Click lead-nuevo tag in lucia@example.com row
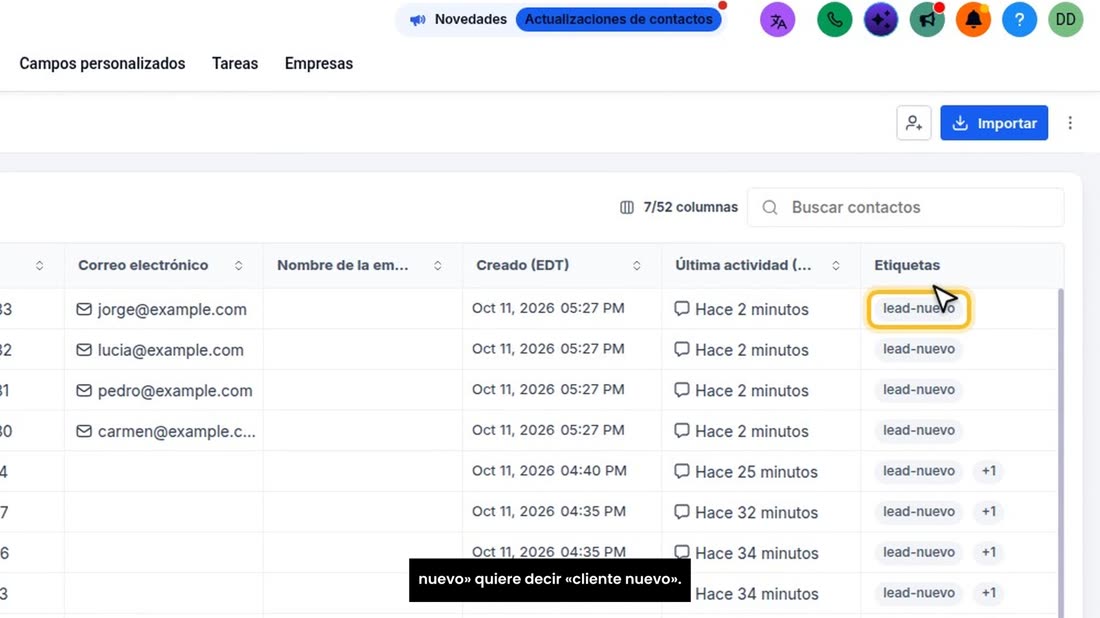 pyautogui.click(x=919, y=349)
